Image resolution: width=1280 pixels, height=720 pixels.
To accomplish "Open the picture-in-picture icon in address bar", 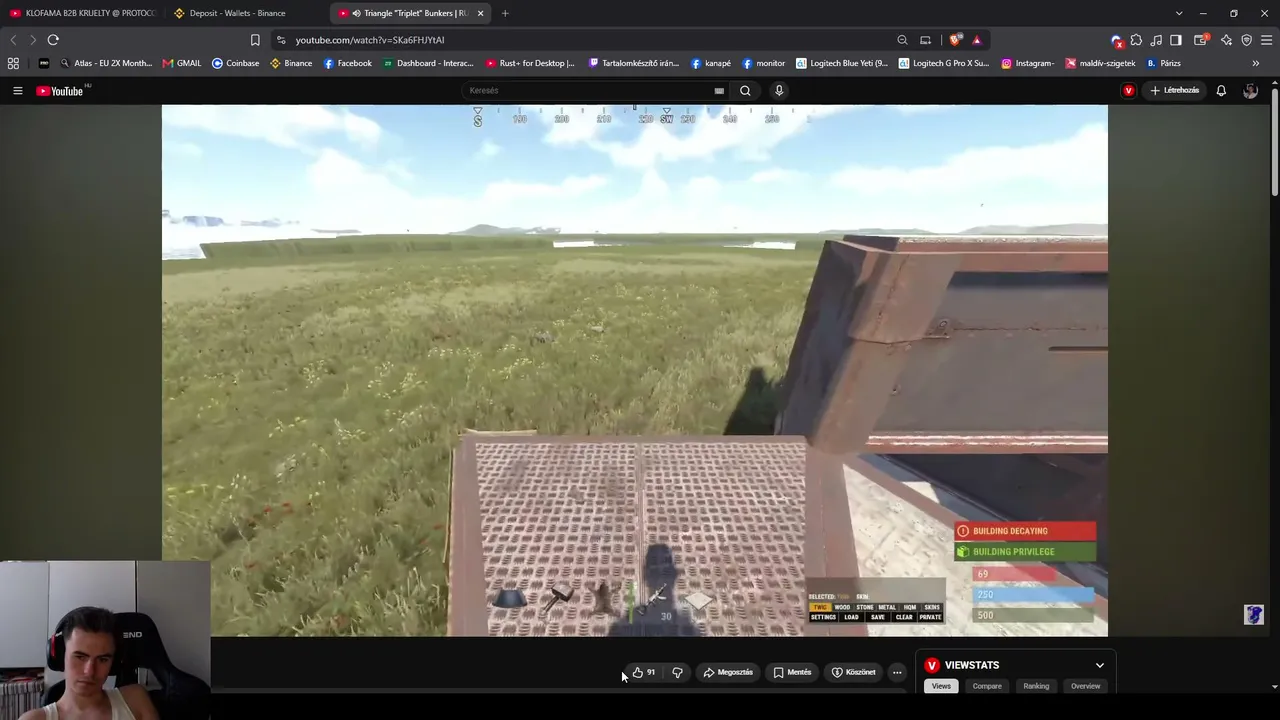I will click(x=925, y=40).
